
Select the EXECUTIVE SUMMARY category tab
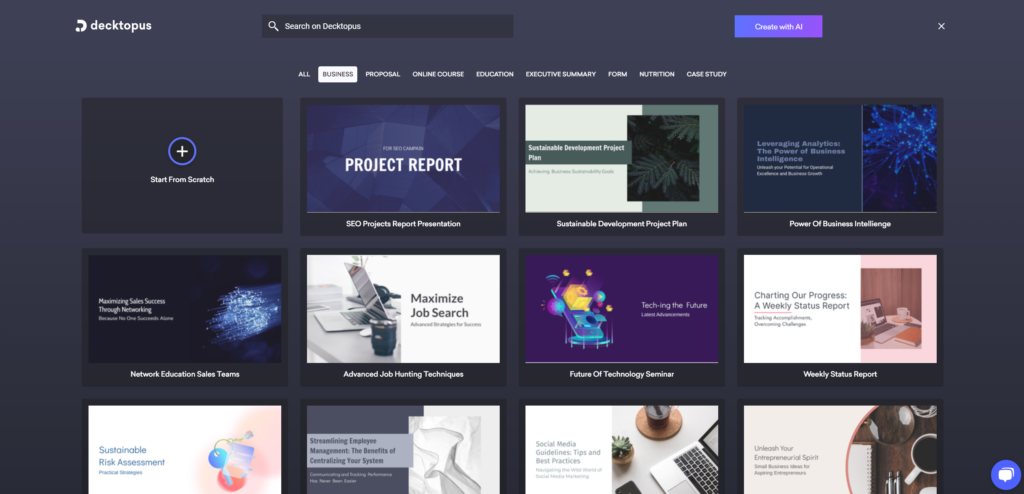561,74
